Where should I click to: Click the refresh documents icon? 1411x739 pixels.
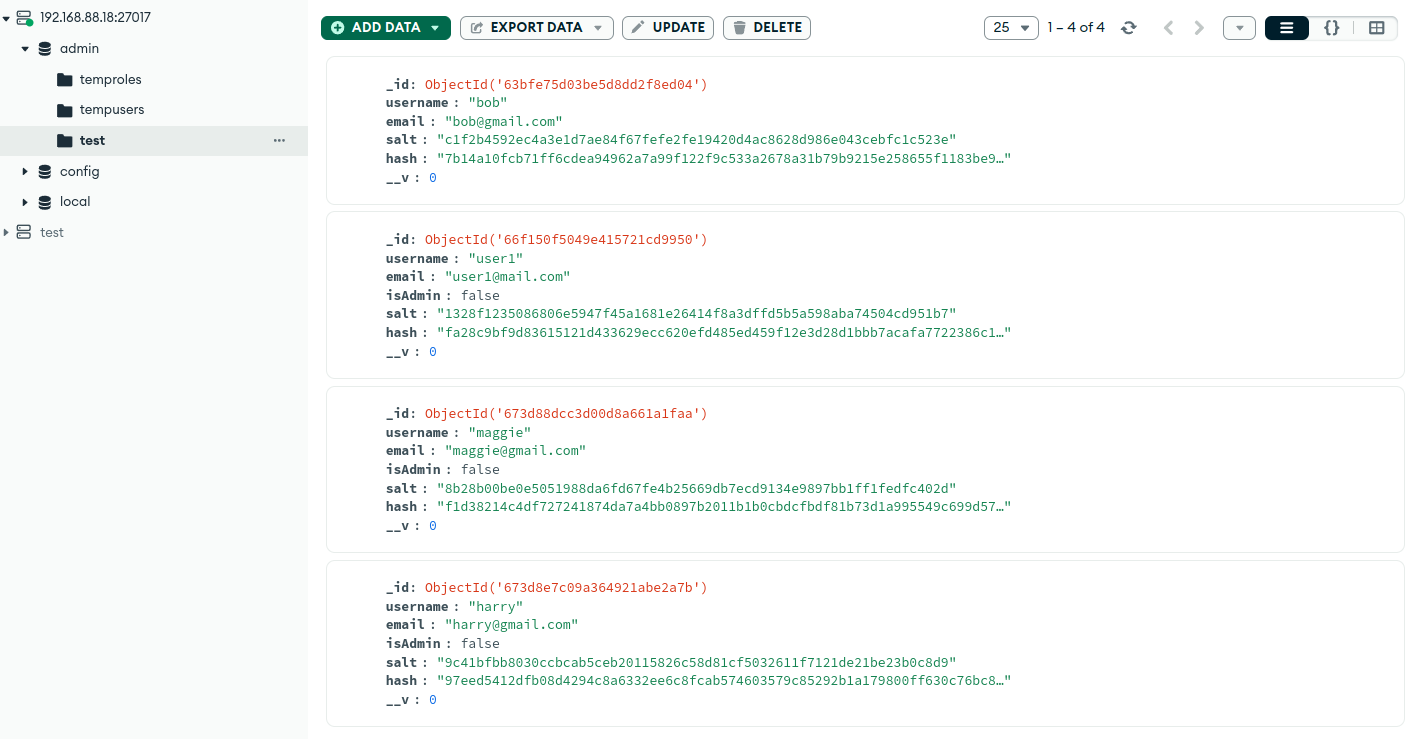pos(1129,28)
